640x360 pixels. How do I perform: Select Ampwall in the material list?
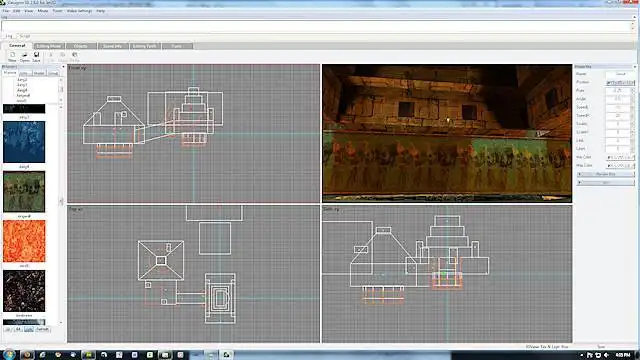tap(23, 96)
